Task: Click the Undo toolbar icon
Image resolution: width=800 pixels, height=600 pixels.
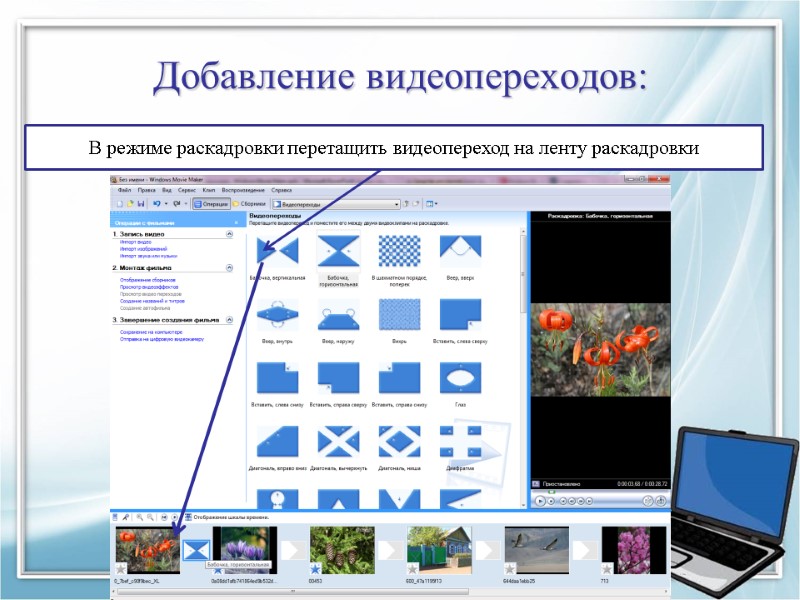Action: 157,204
